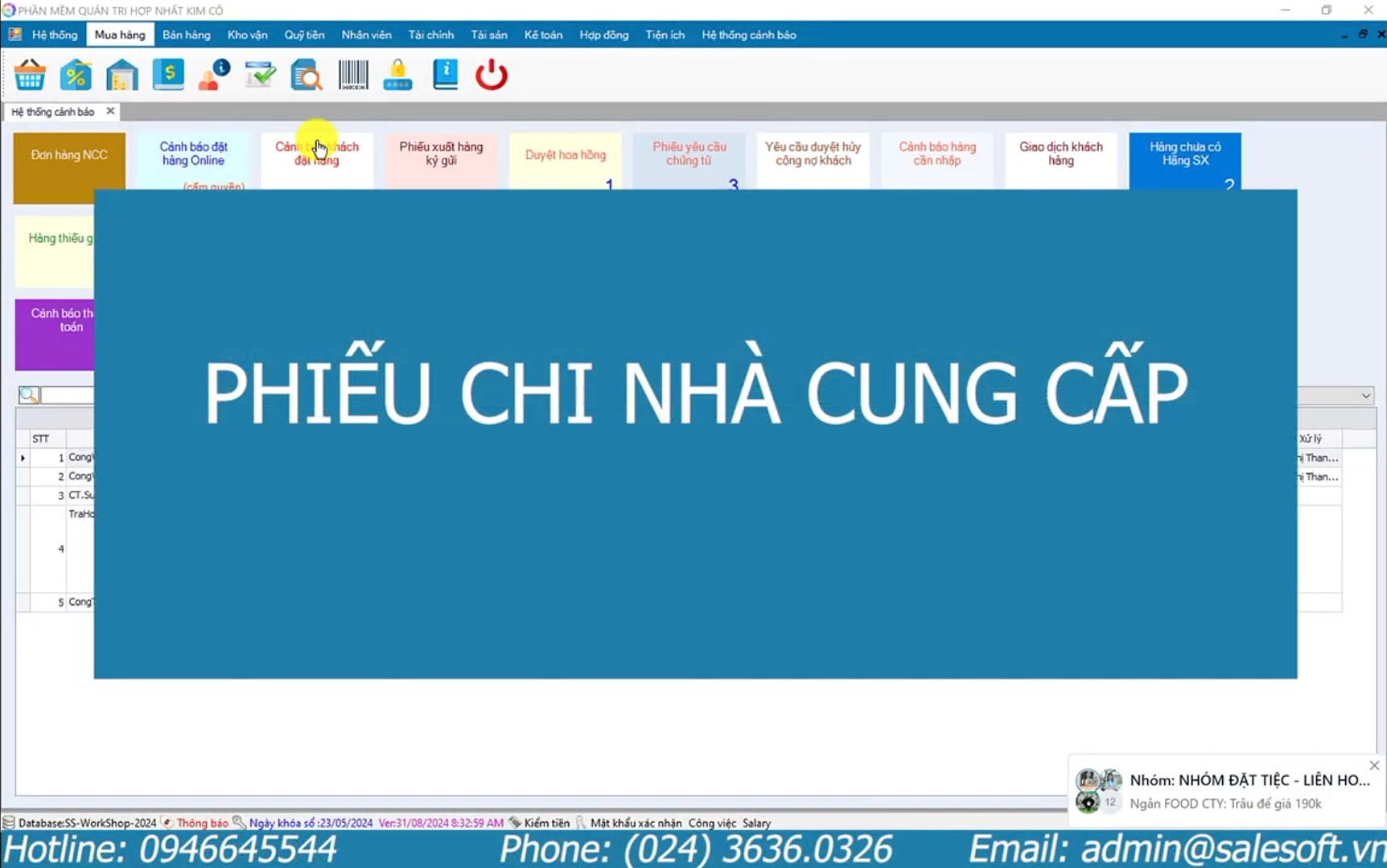
Task: Select grid row number 4
Action: pyautogui.click(x=56, y=549)
